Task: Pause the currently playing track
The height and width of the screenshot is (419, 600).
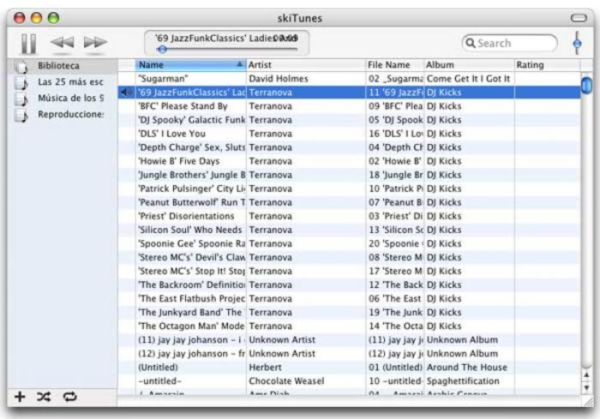Action: tap(29, 43)
